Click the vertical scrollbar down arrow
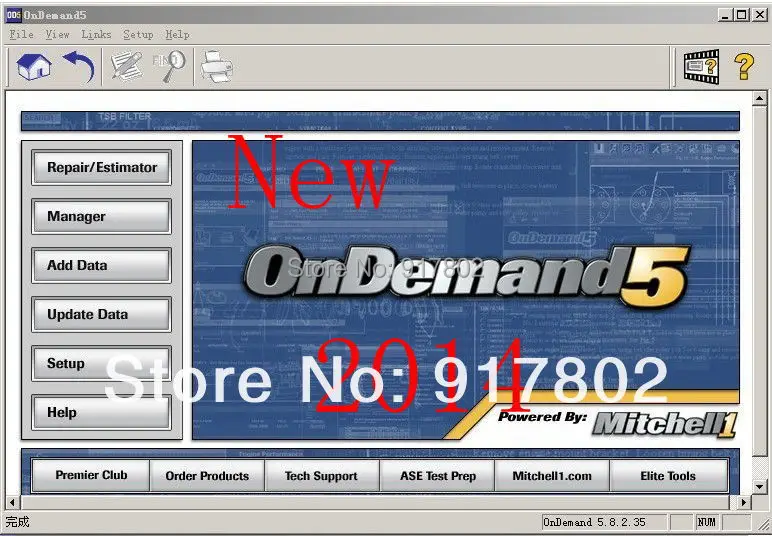 [760, 488]
